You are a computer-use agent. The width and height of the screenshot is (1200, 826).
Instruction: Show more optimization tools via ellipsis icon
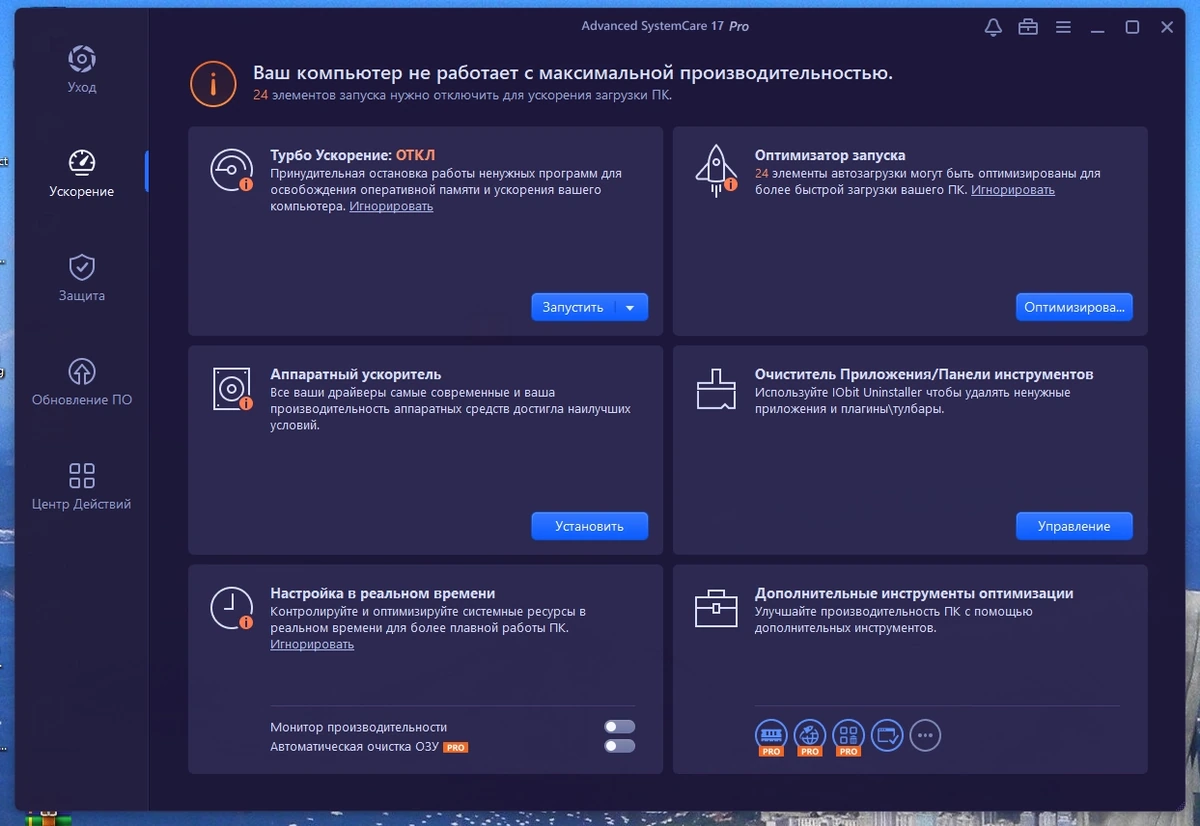tap(925, 736)
